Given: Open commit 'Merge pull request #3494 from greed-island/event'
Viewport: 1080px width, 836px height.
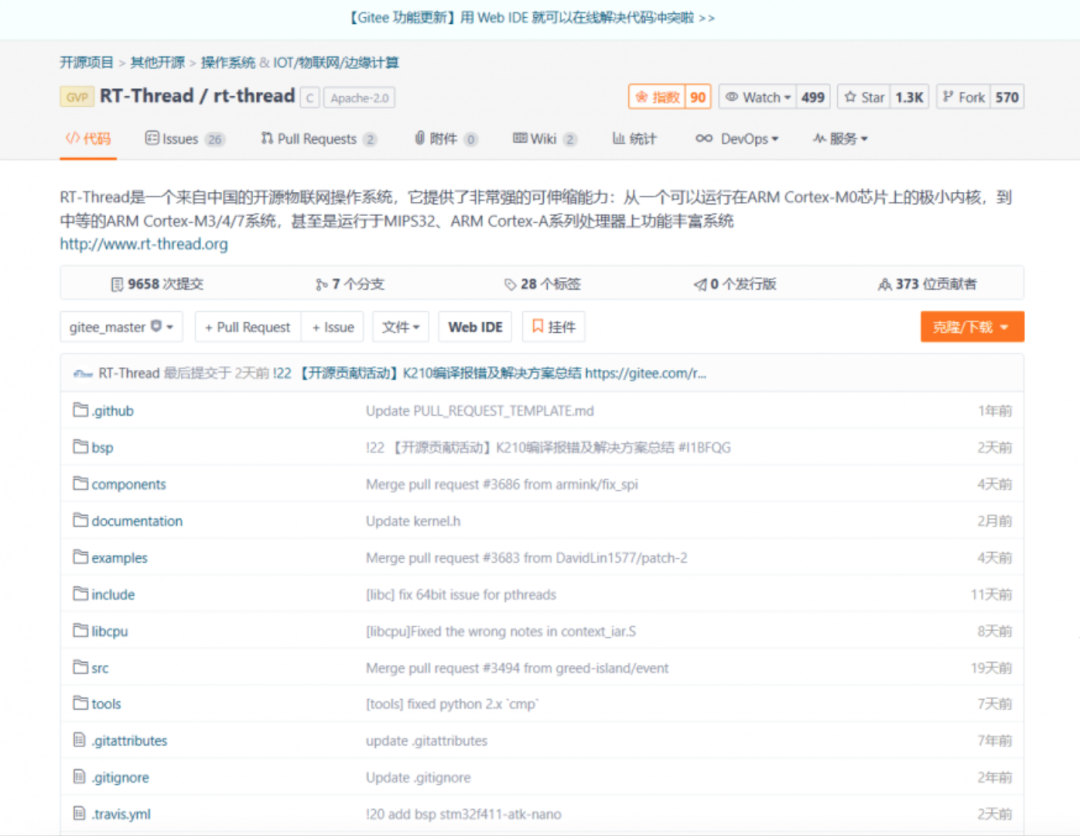Looking at the screenshot, I should tap(517, 667).
